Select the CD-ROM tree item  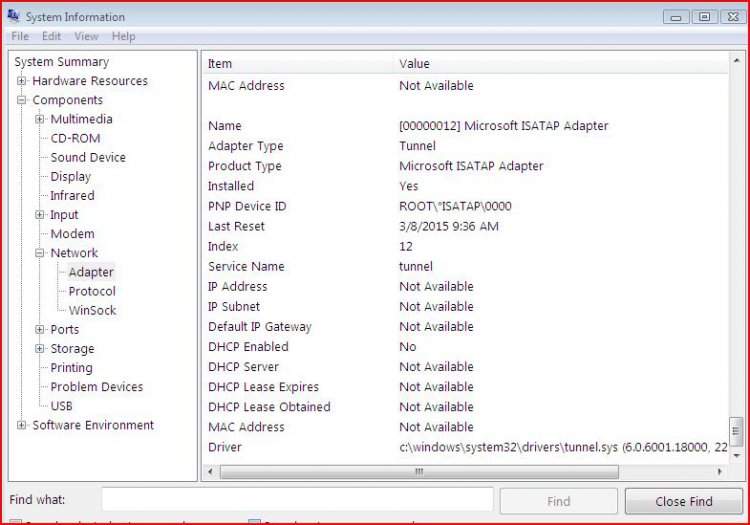point(76,138)
